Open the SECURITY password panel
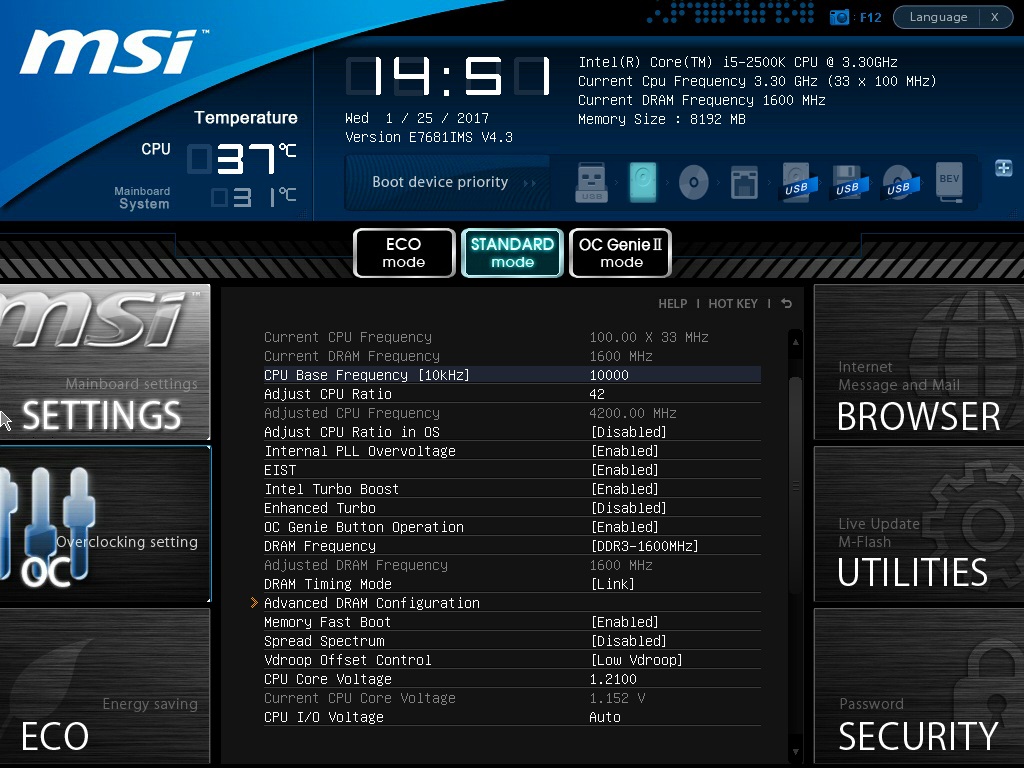Image resolution: width=1024 pixels, height=768 pixels. tap(919, 686)
